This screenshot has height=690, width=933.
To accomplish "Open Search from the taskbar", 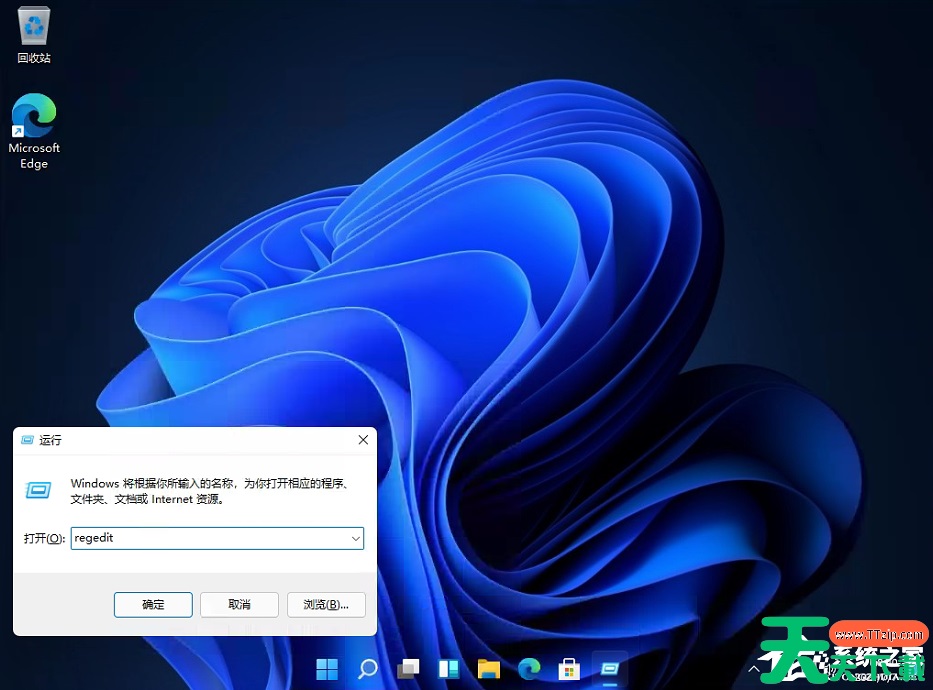I will [367, 668].
